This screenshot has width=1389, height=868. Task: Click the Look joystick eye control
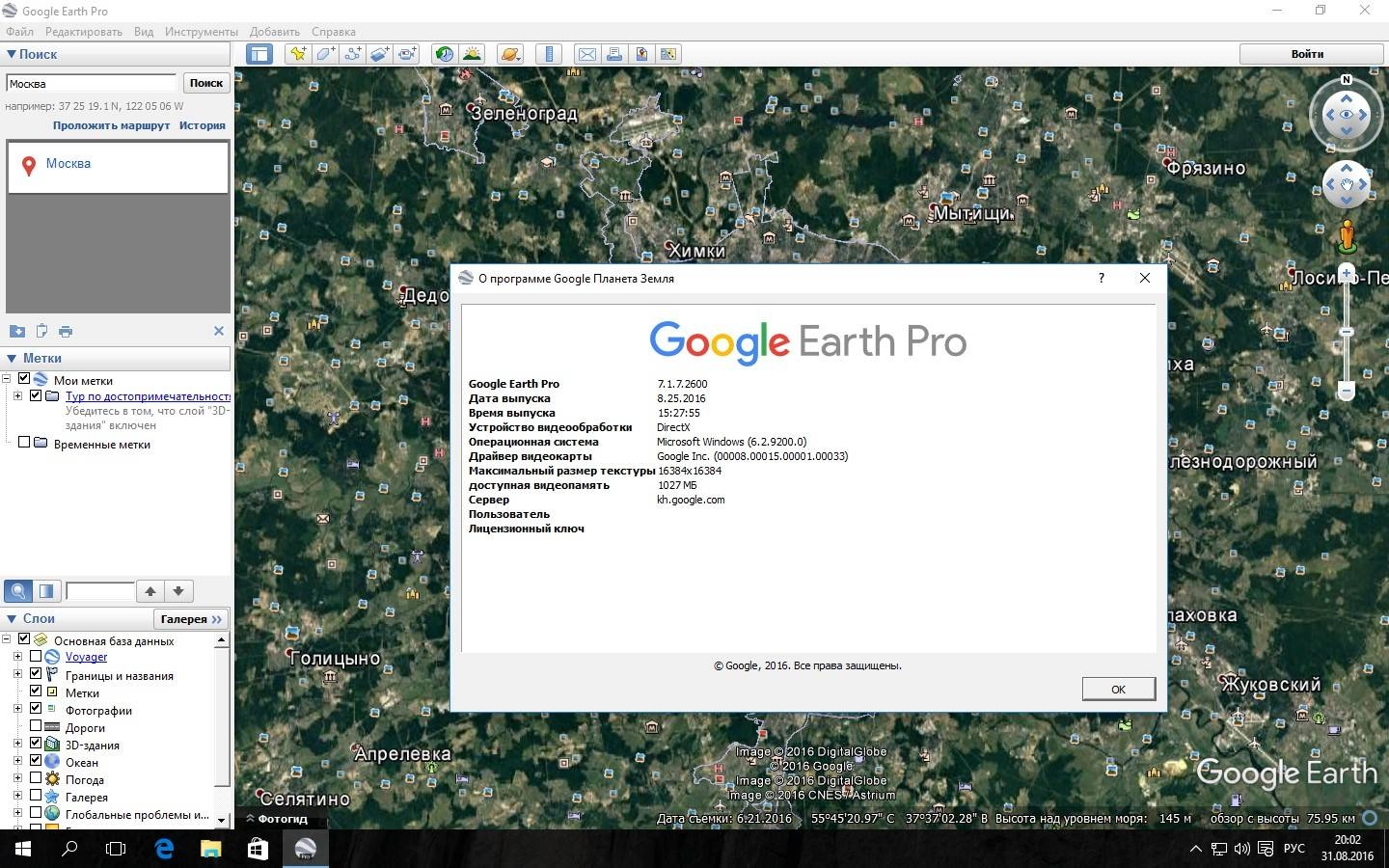(x=1347, y=115)
